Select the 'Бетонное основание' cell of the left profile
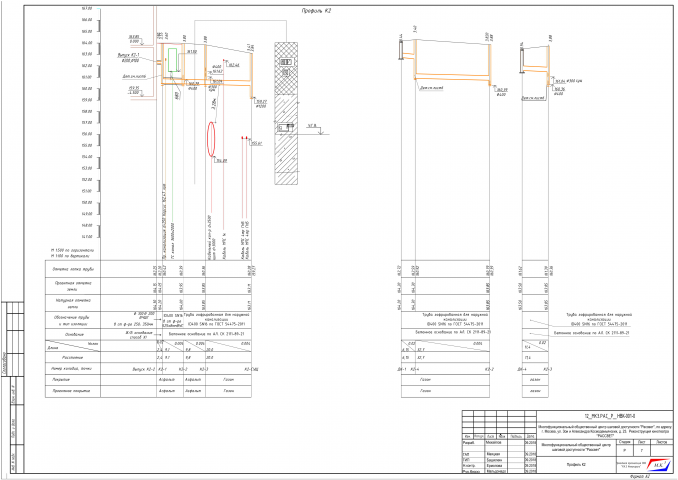 click(x=206, y=334)
